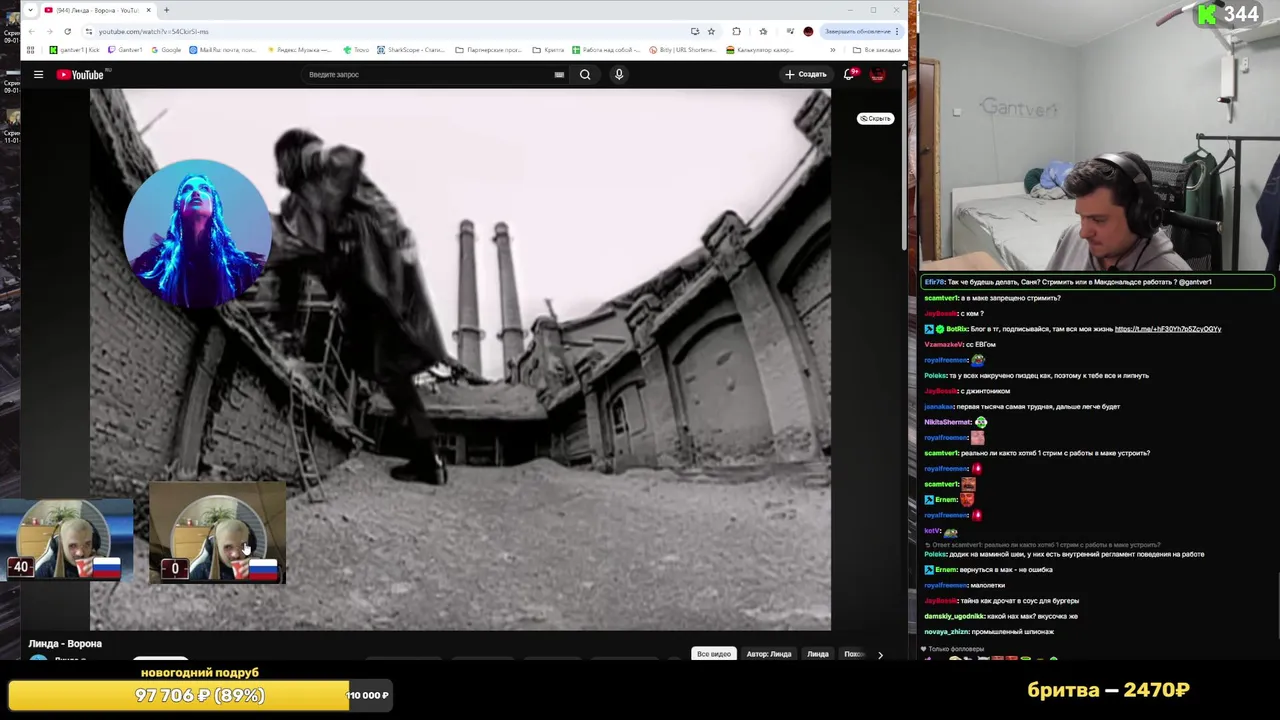Screen dimensions: 1280x720
Task: Close the Линда - Ворона tab
Action: click(149, 10)
